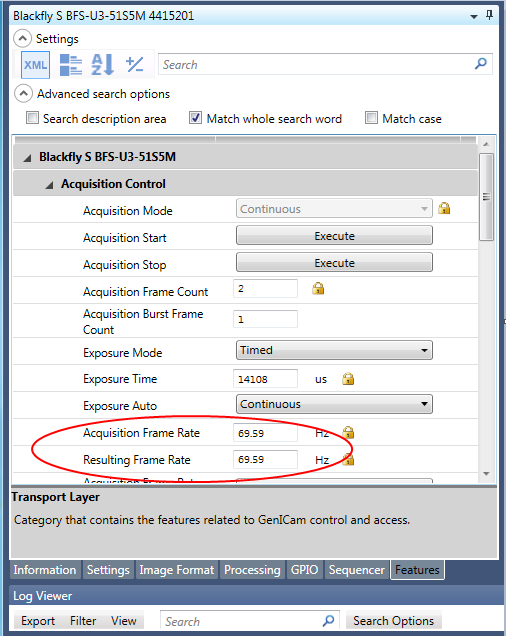
Task: Switch to categorized tree view icon
Action: click(71, 65)
